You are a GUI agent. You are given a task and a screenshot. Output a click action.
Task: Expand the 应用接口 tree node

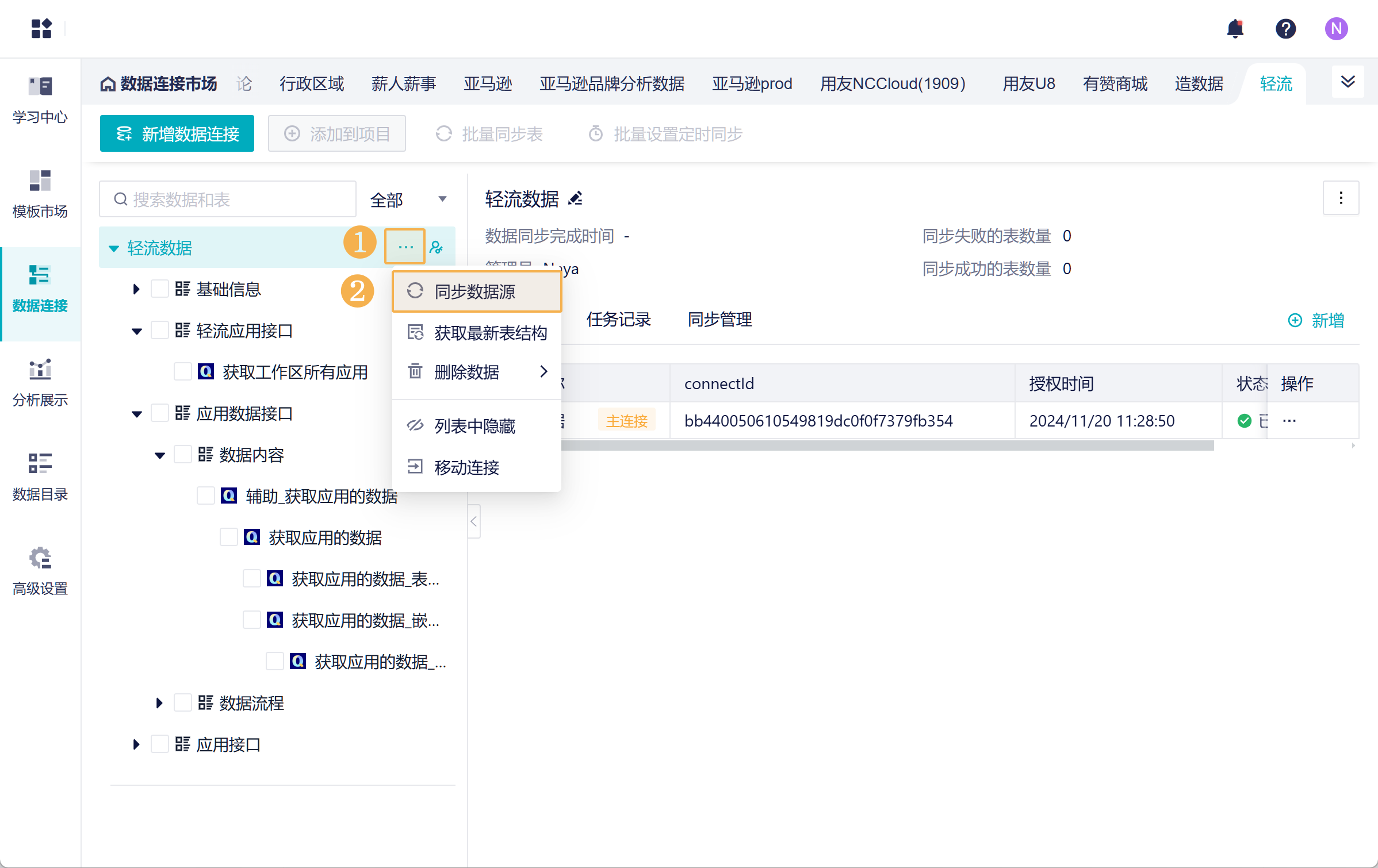[136, 744]
